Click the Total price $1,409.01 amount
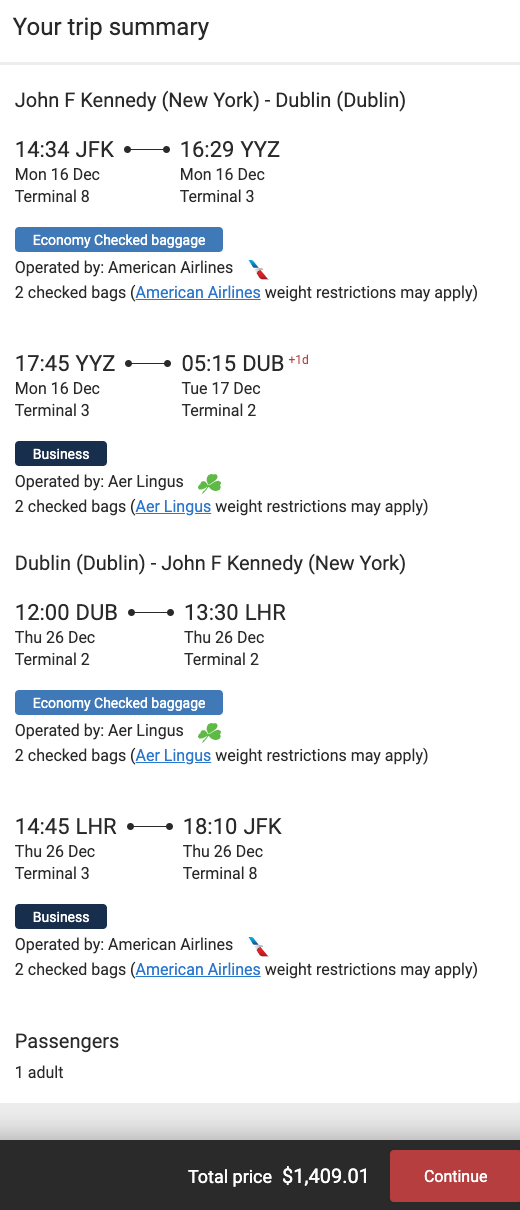The image size is (520, 1210). (x=325, y=1176)
